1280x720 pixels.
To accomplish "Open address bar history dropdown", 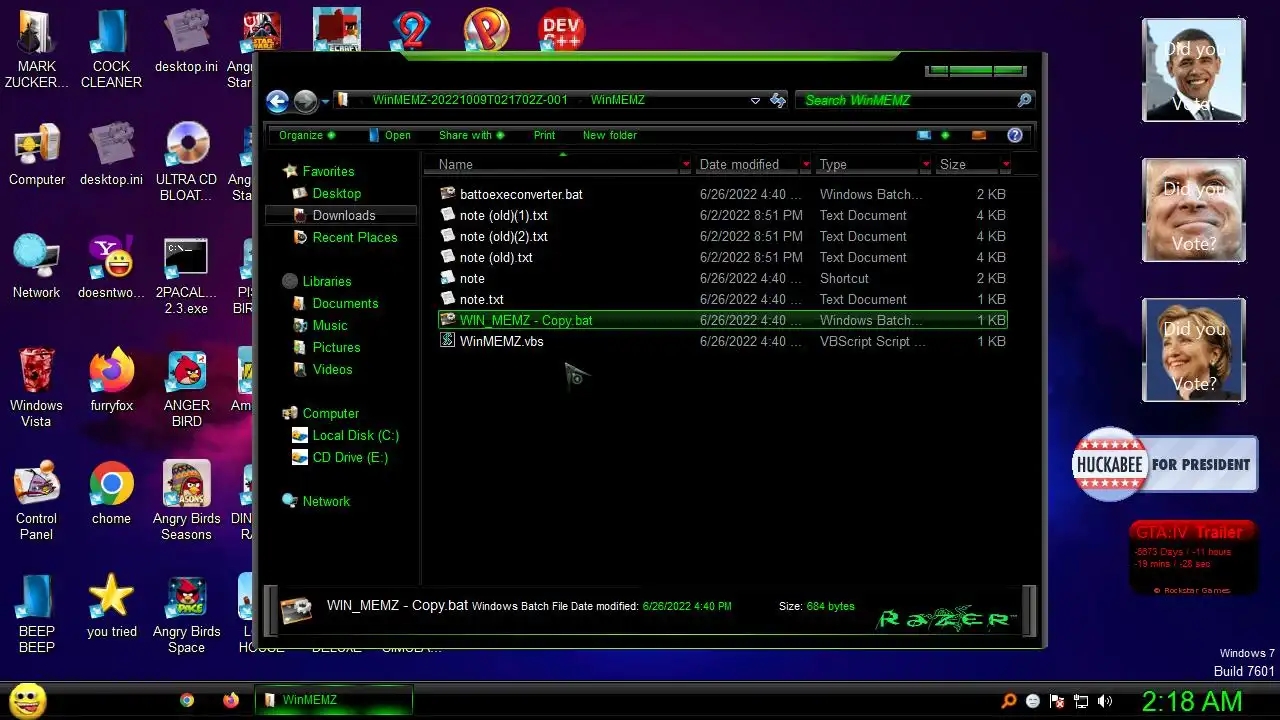I will tap(755, 100).
